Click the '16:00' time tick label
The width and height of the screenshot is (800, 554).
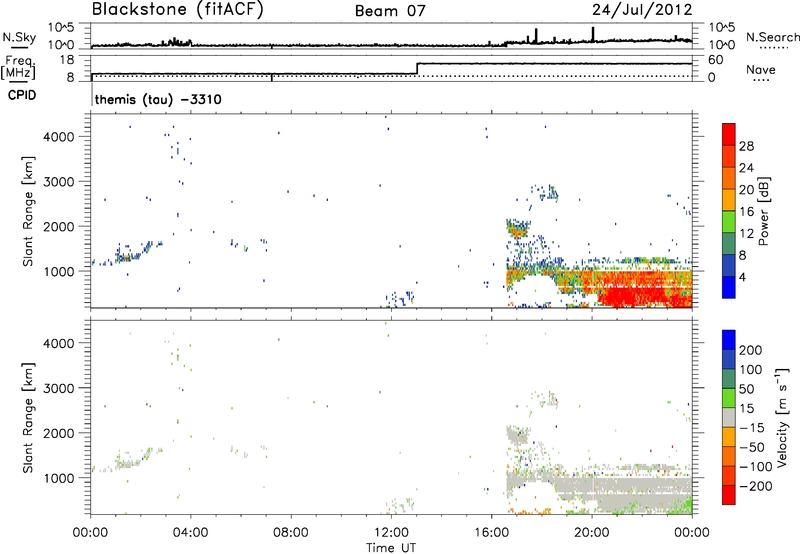491,533
